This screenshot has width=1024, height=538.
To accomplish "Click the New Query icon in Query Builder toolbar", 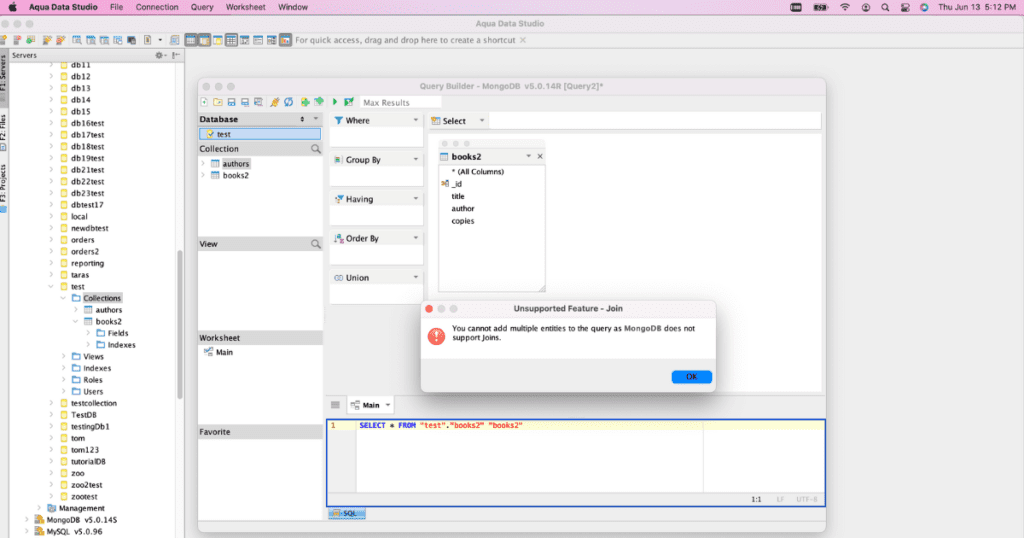I will click(x=204, y=103).
